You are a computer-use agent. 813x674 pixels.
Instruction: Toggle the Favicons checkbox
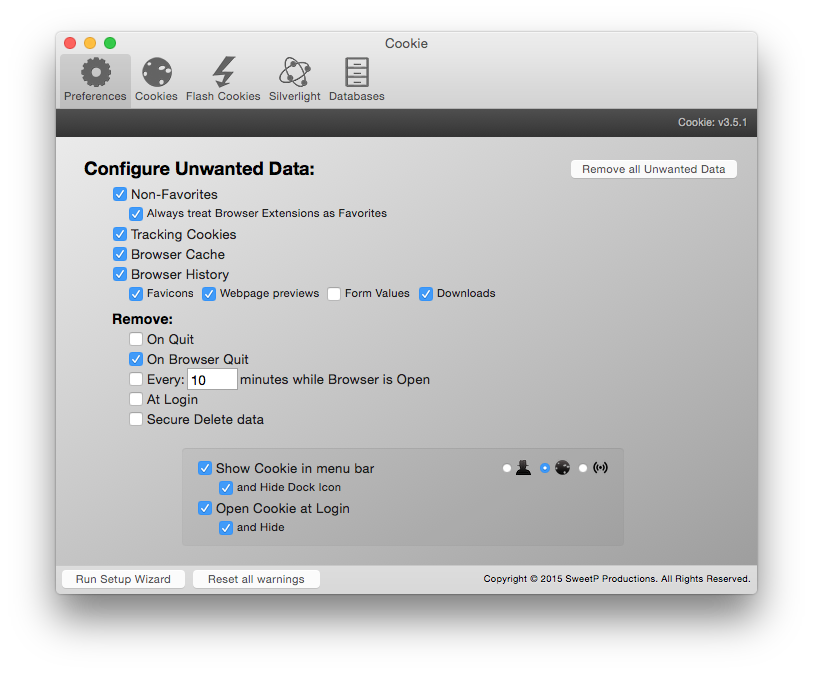click(x=136, y=294)
